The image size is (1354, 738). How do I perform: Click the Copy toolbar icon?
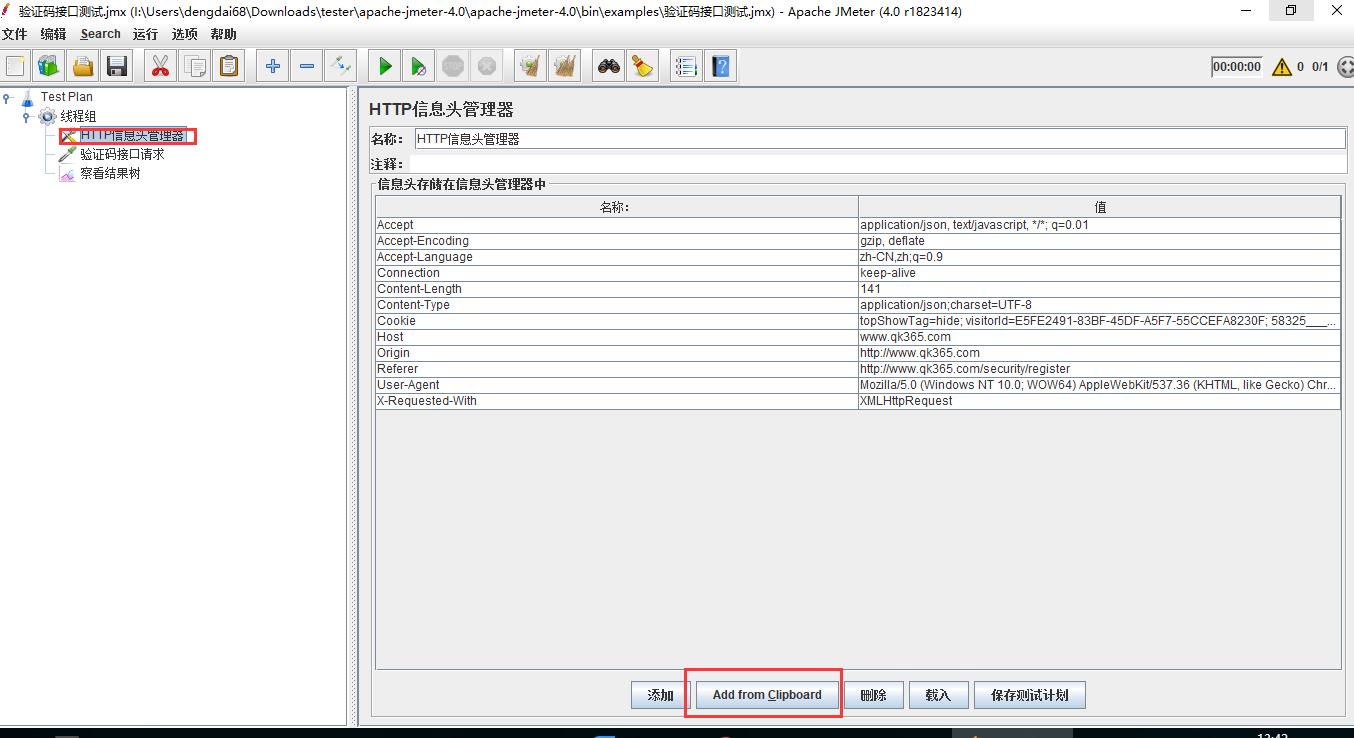[x=195, y=67]
